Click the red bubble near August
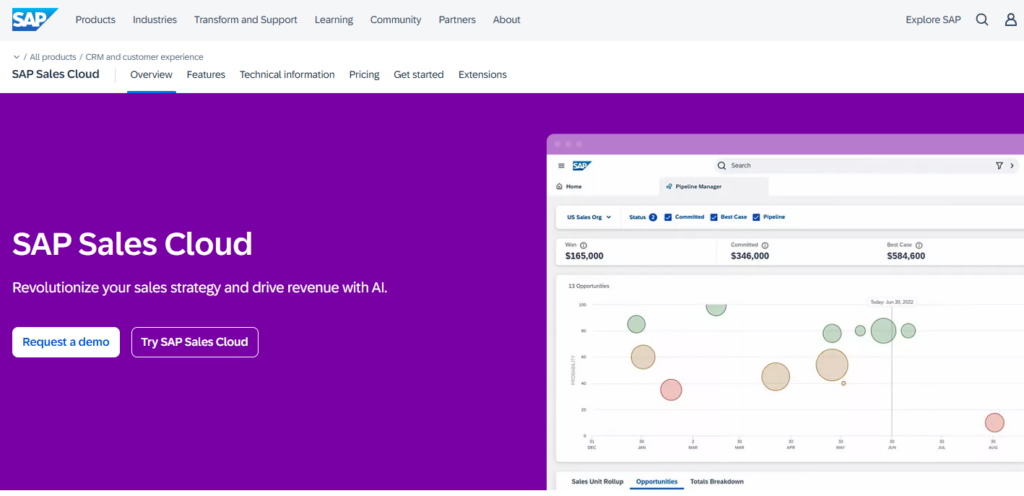 coord(994,422)
